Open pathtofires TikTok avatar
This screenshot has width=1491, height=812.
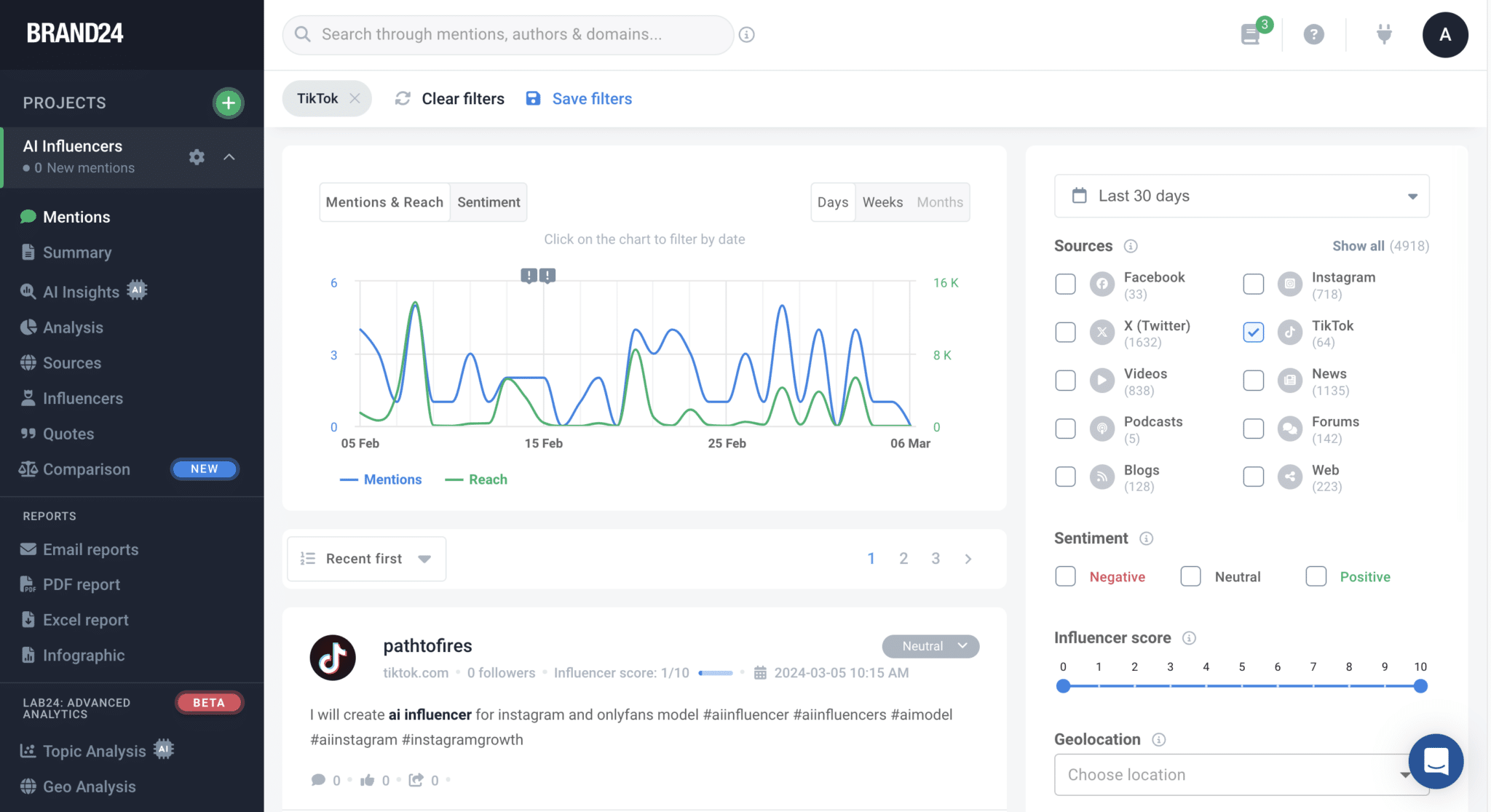(333, 658)
